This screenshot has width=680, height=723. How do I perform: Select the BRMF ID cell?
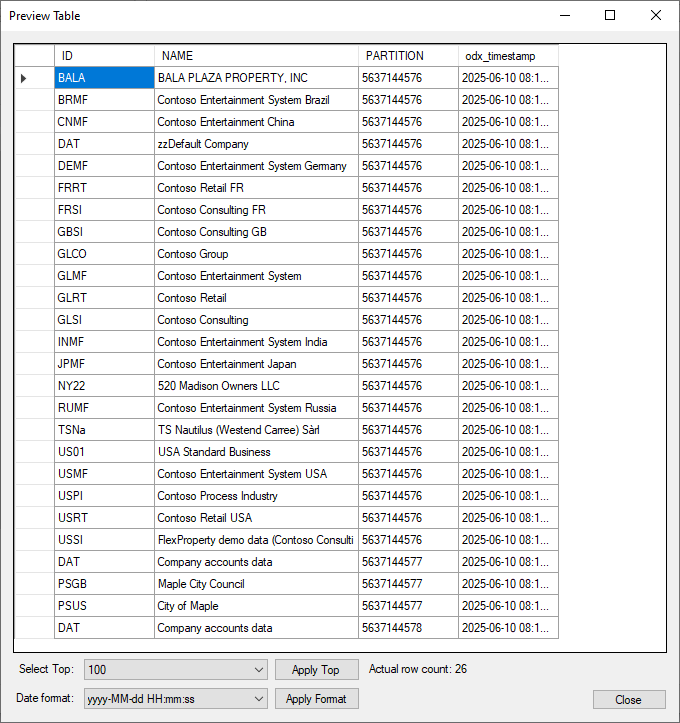point(104,100)
